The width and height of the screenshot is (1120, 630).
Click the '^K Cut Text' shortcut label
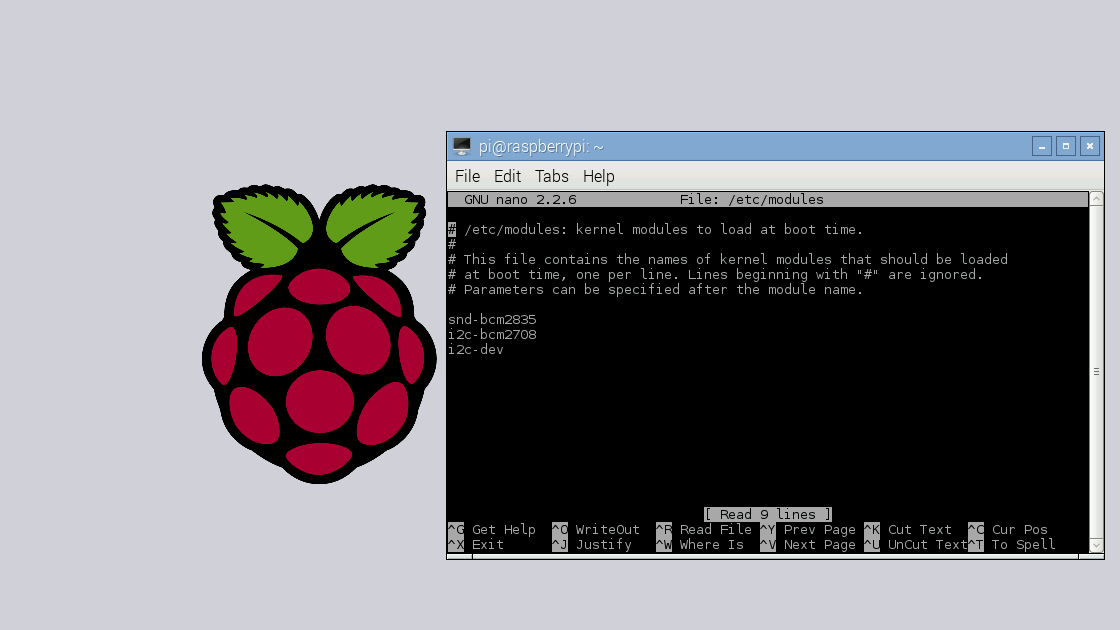(908, 529)
